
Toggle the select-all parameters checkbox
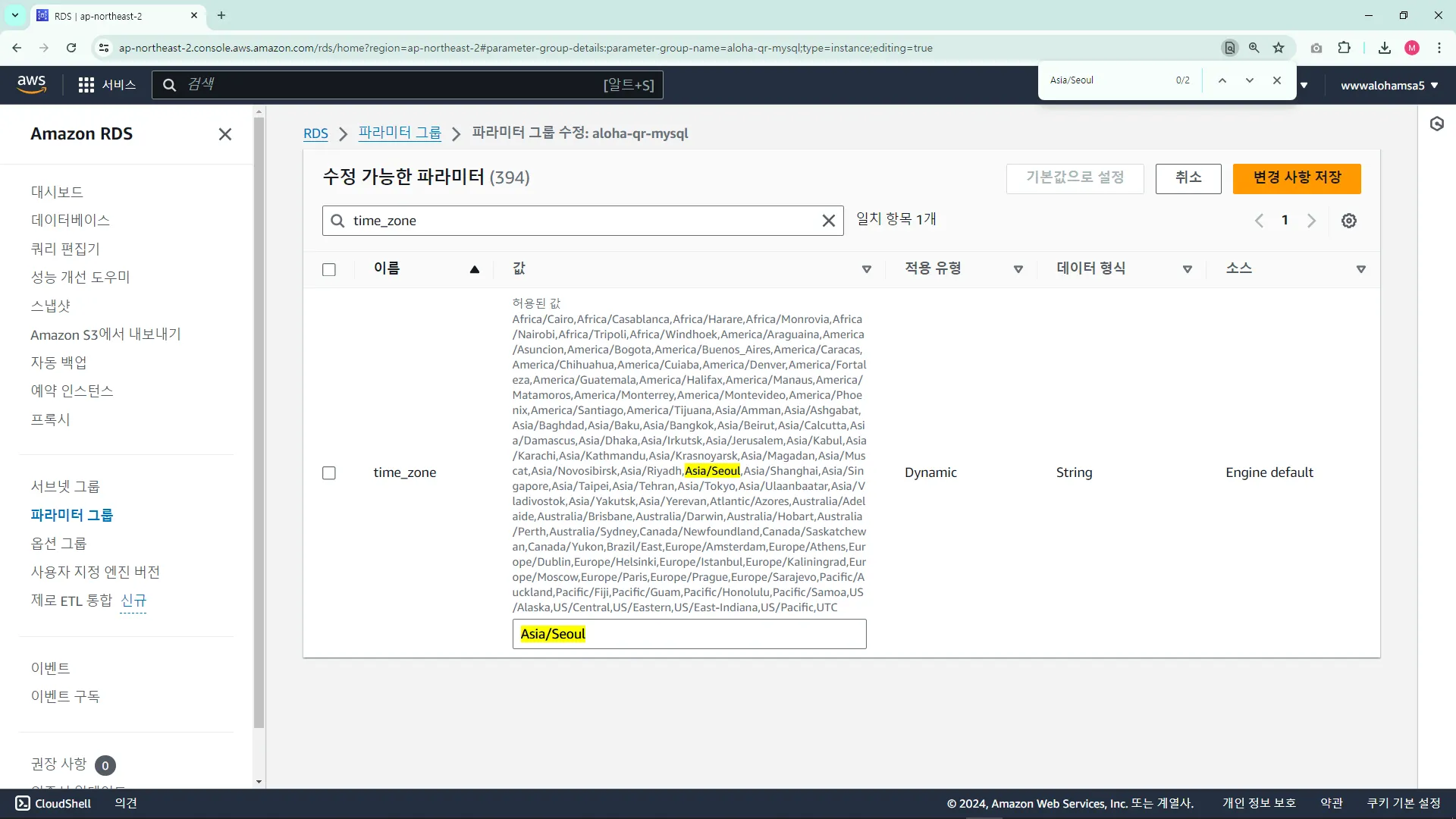[x=329, y=270]
